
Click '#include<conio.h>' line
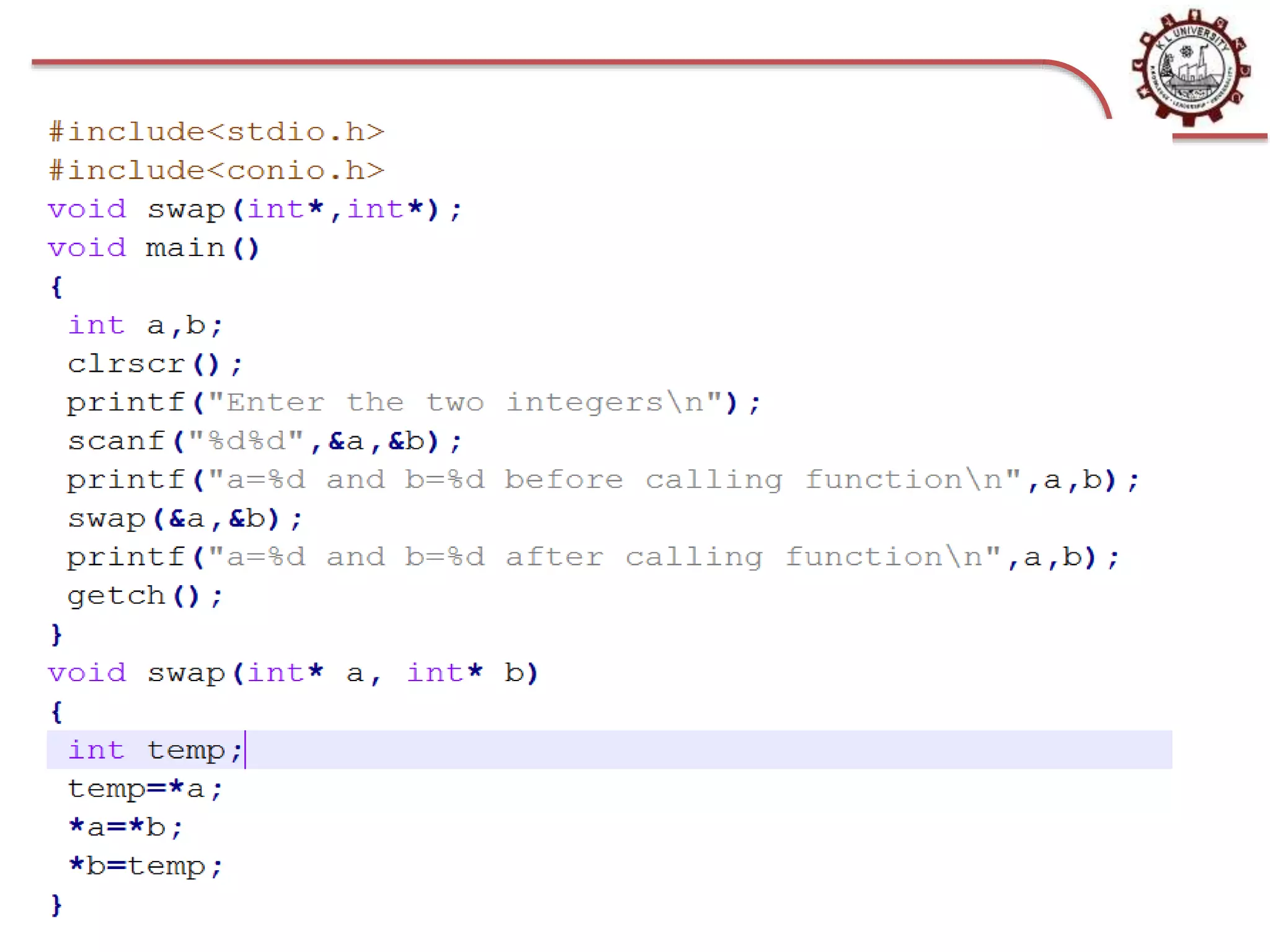point(216,170)
